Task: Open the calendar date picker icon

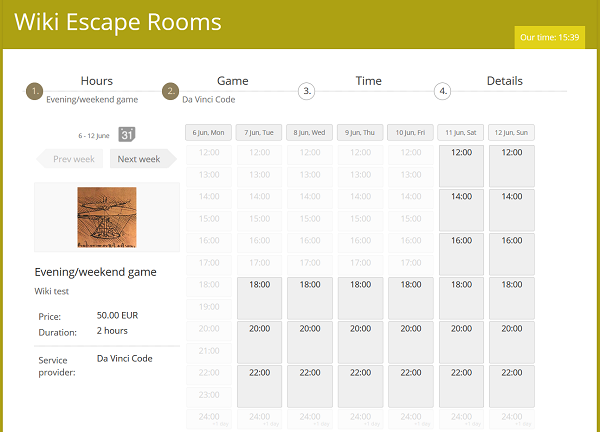Action: pos(127,134)
